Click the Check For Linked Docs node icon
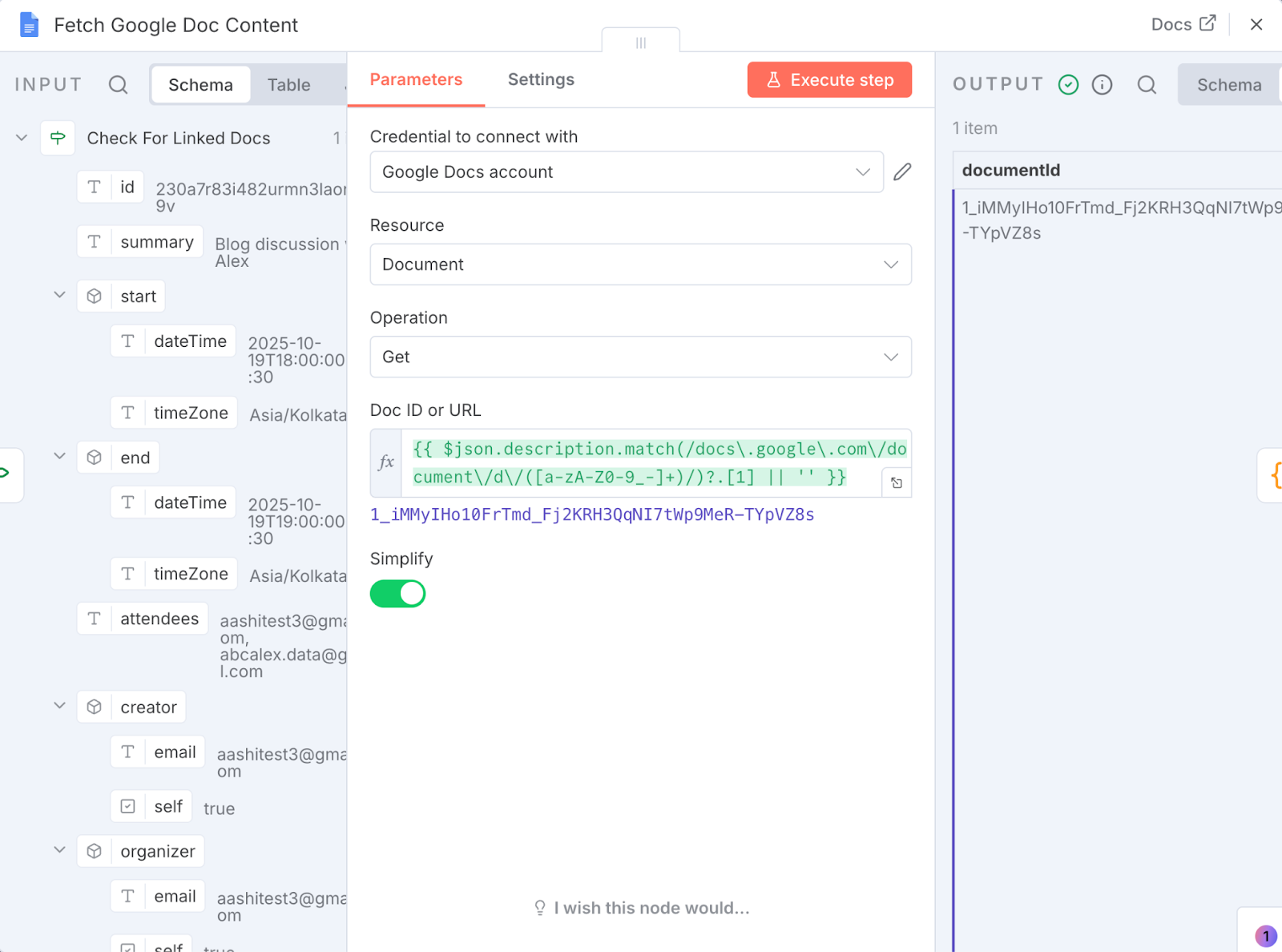The image size is (1282, 952). [58, 138]
